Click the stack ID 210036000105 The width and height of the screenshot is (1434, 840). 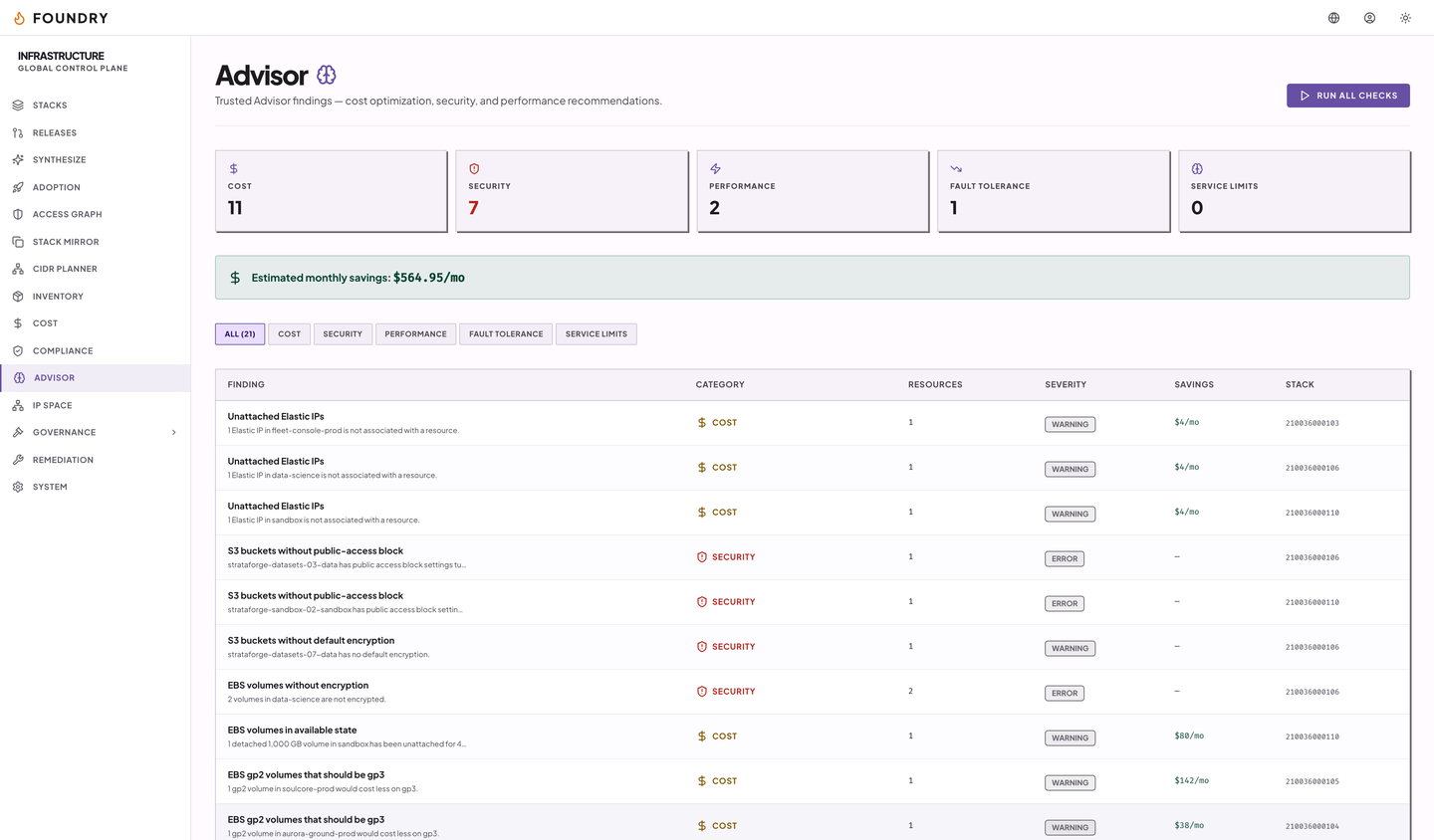(x=1313, y=781)
